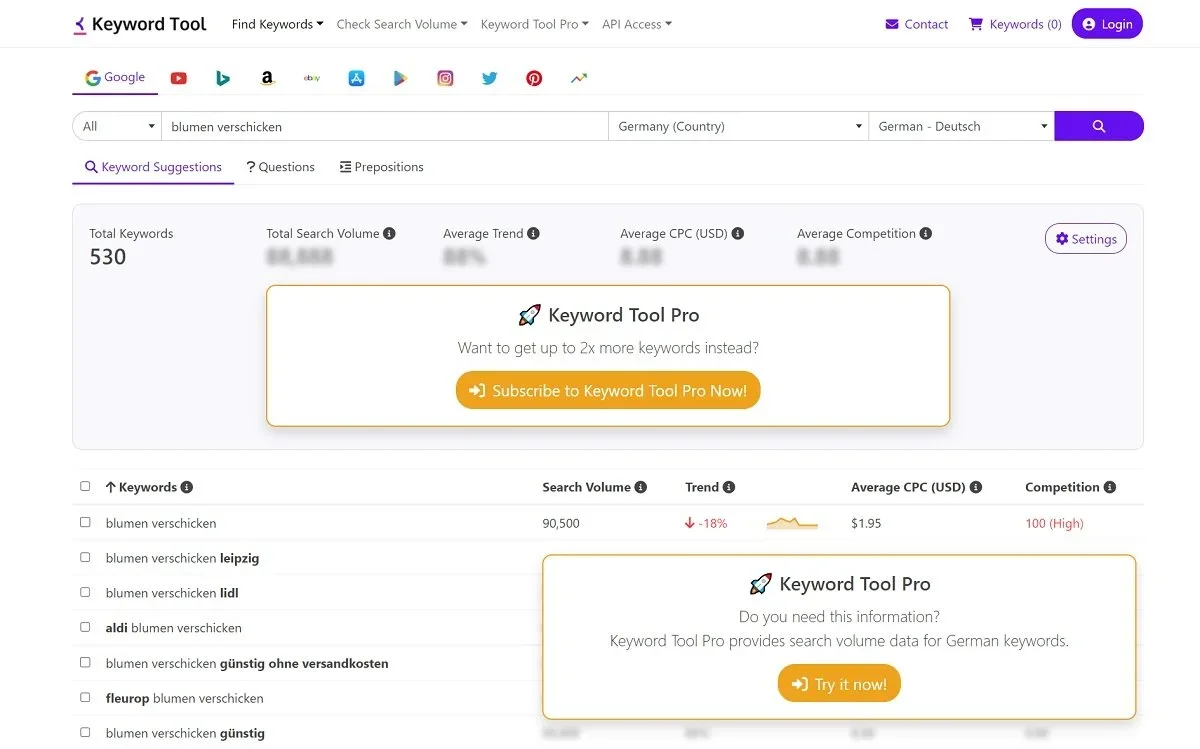Open the Find Keywords menu
This screenshot has width=1200, height=749.
[277, 23]
